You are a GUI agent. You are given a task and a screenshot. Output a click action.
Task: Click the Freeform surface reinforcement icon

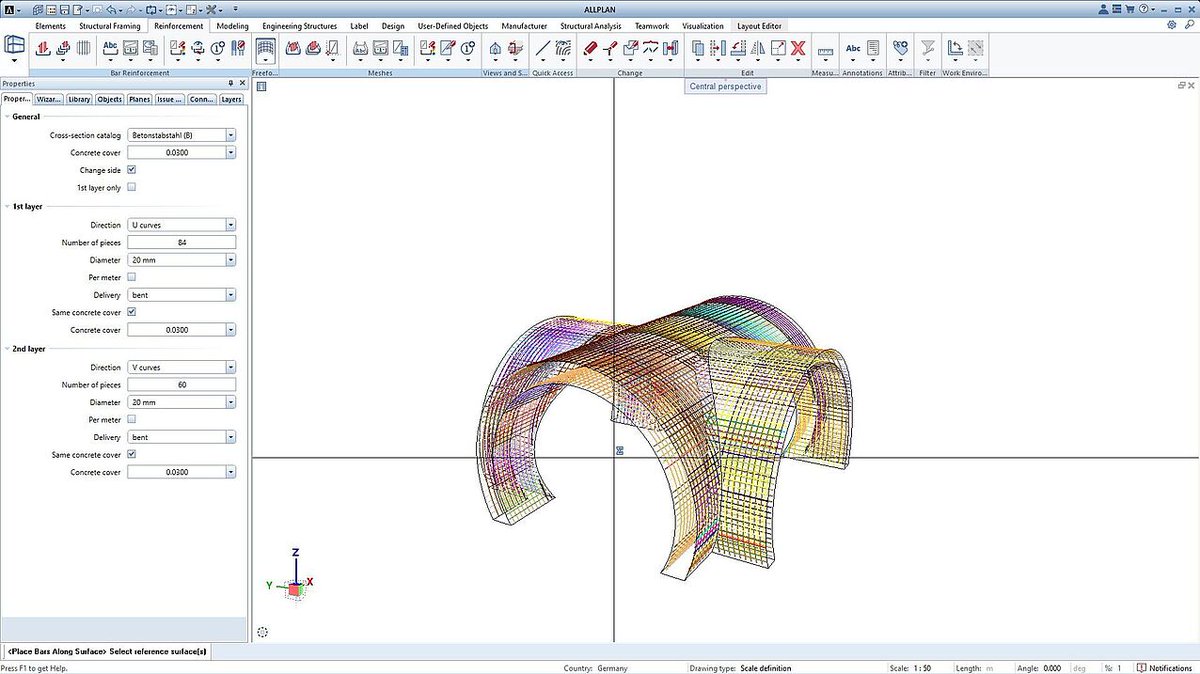pyautogui.click(x=265, y=47)
